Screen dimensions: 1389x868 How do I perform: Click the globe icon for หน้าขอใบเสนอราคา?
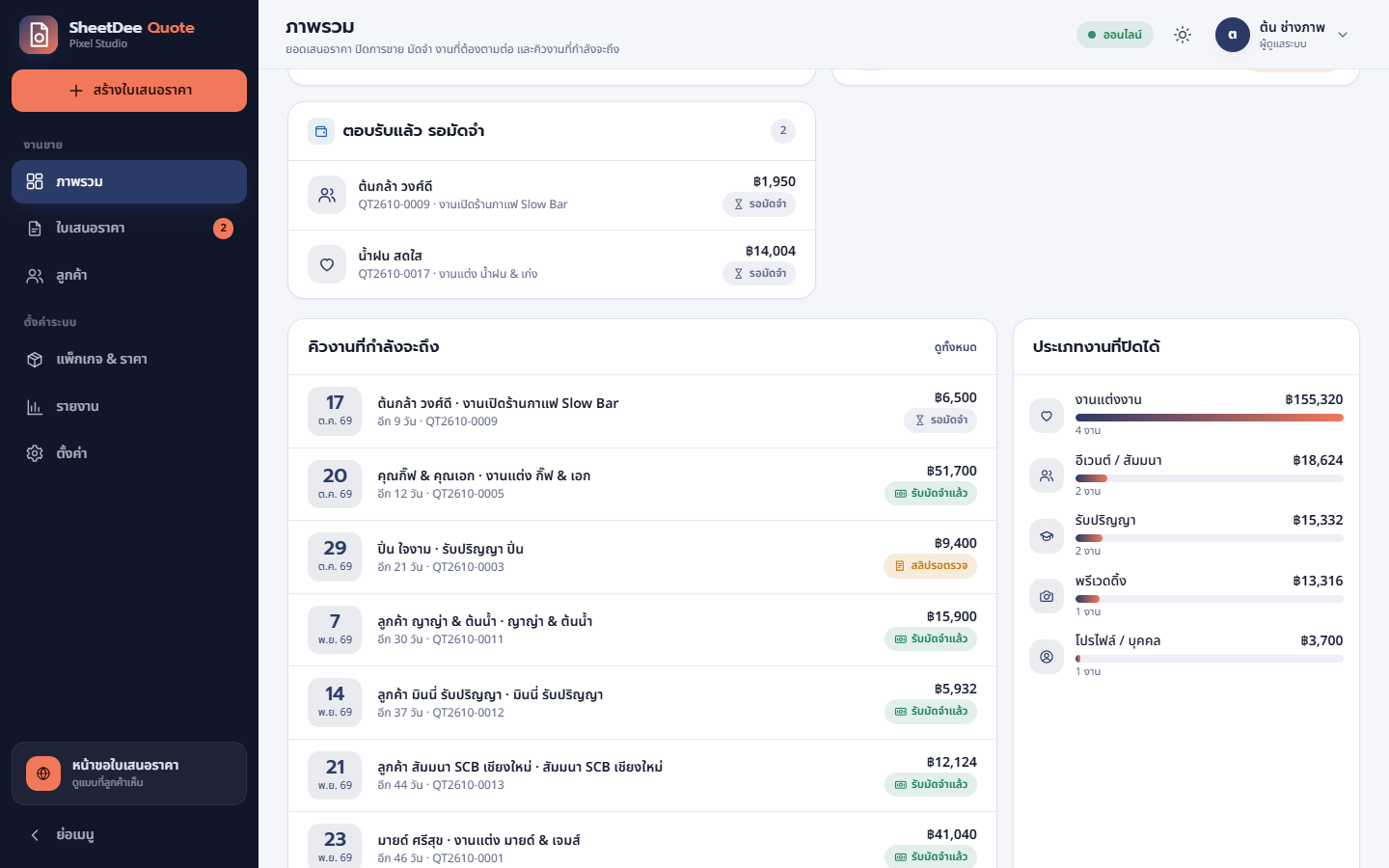point(43,773)
